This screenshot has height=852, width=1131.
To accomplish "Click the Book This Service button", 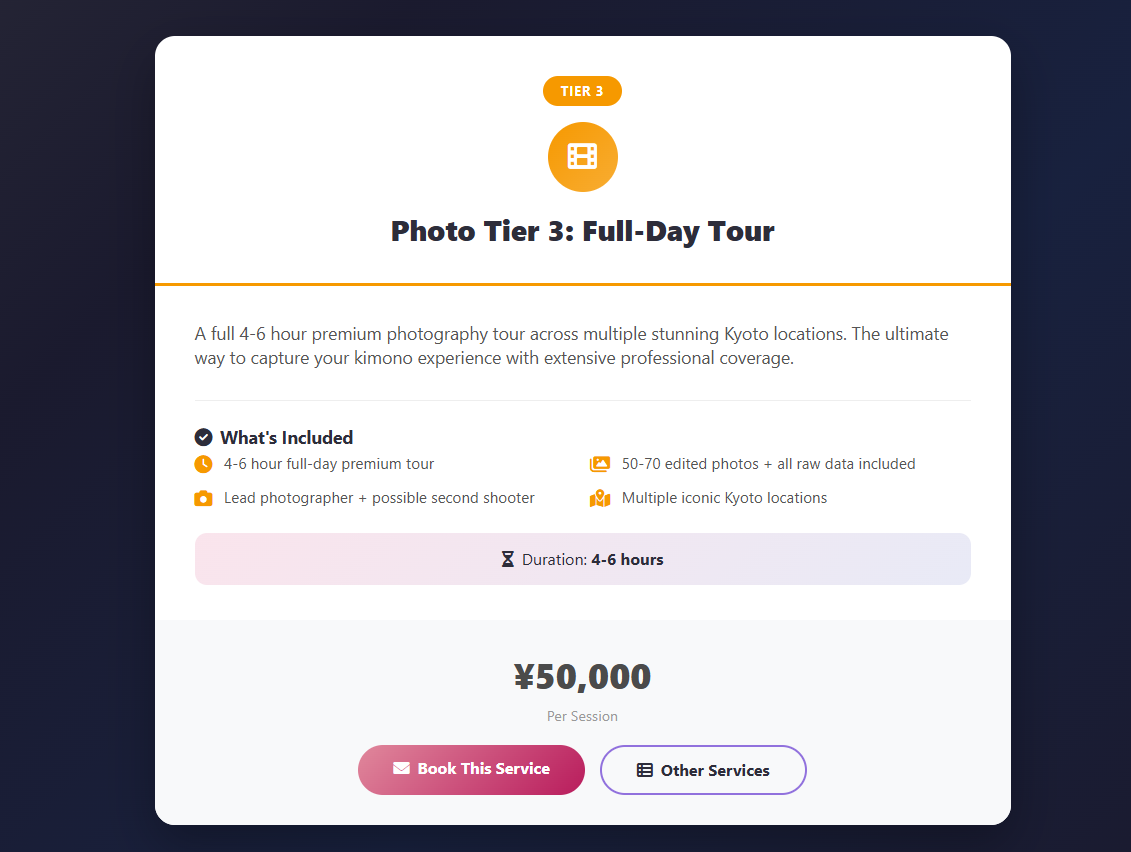I will pyautogui.click(x=471, y=770).
